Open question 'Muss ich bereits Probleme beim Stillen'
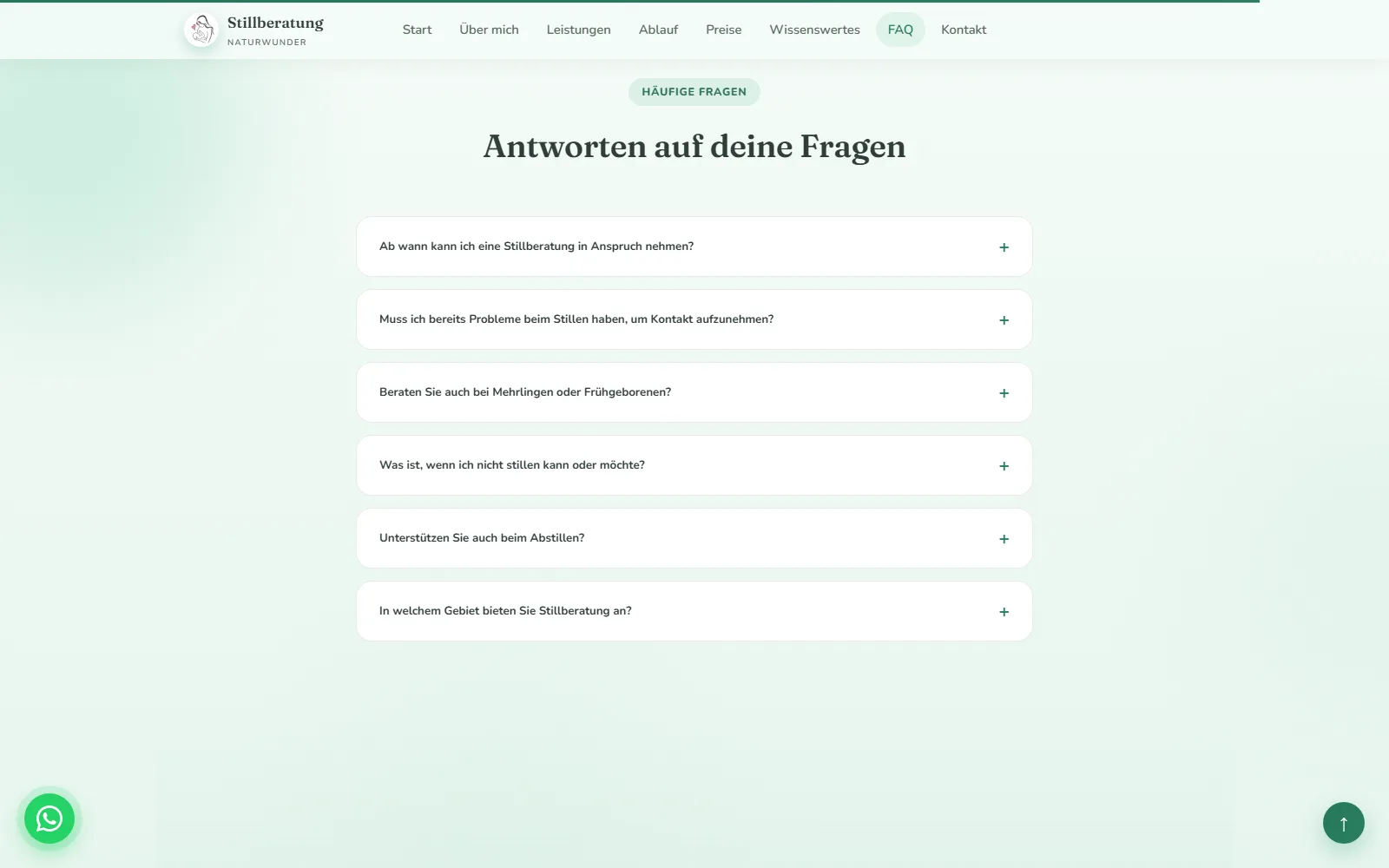1389x868 pixels. tap(694, 319)
